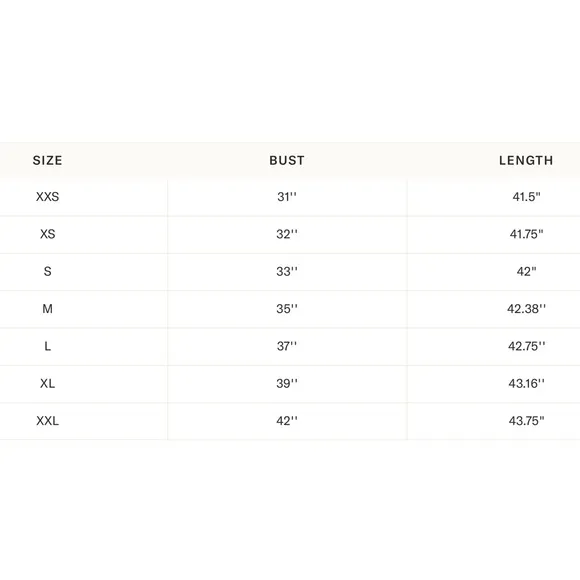Click the 41.75" length value

[526, 234]
